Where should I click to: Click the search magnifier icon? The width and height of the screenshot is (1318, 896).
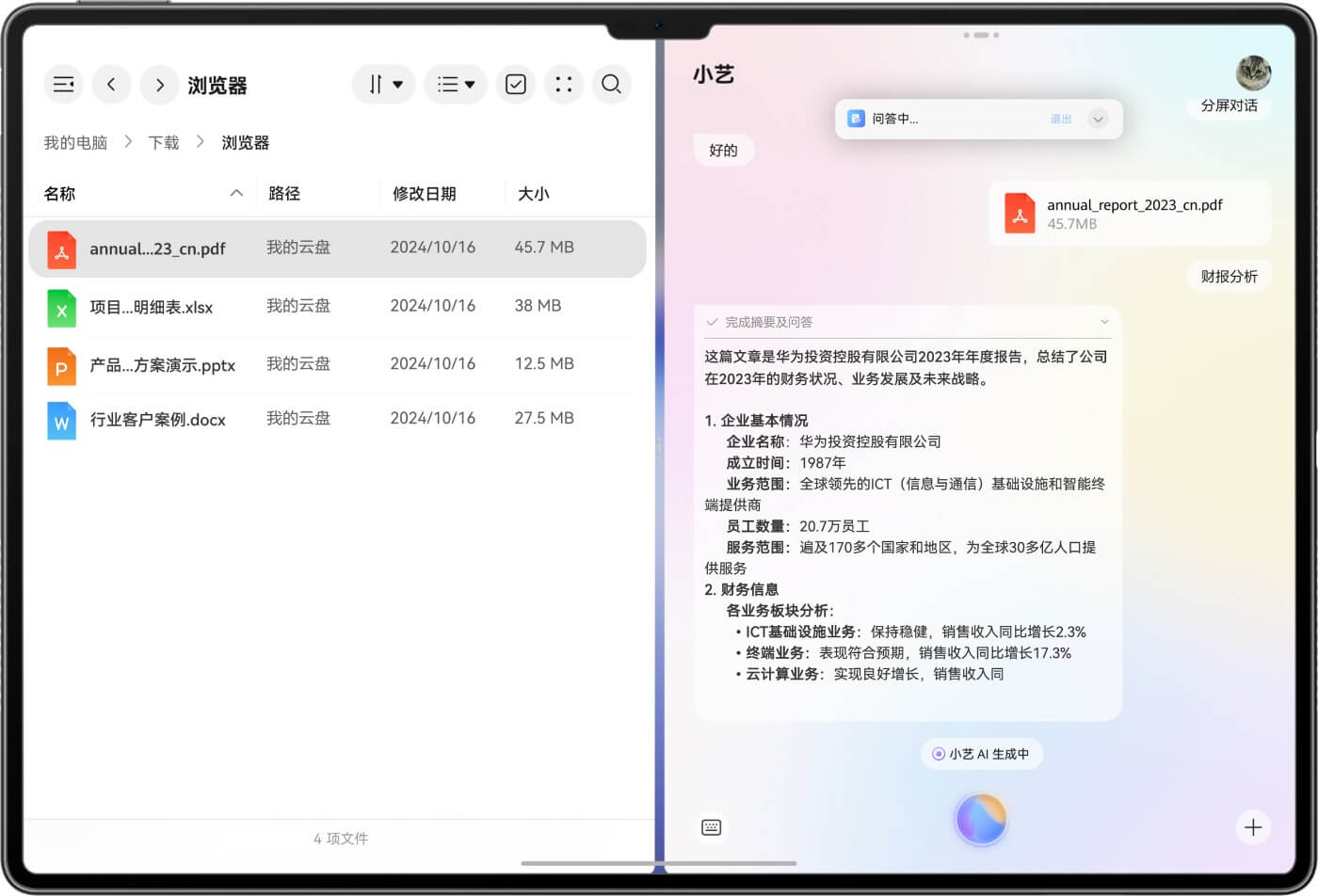(x=612, y=85)
